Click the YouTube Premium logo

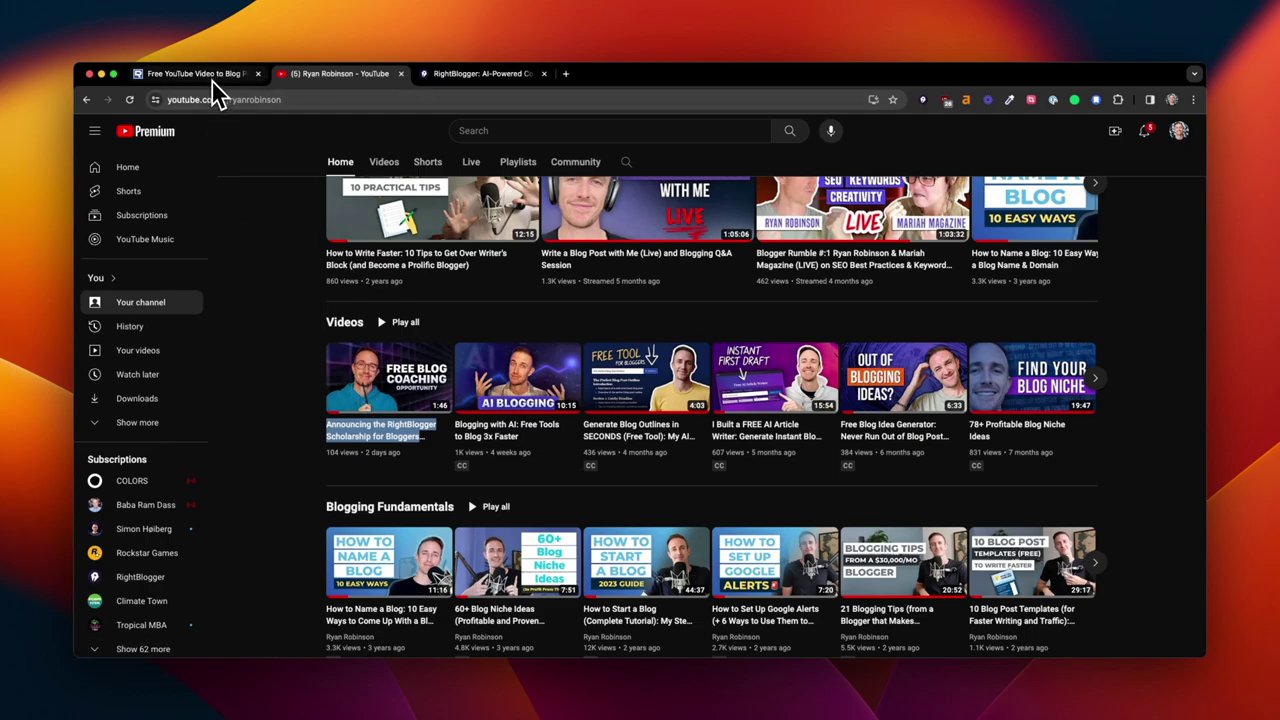146,130
